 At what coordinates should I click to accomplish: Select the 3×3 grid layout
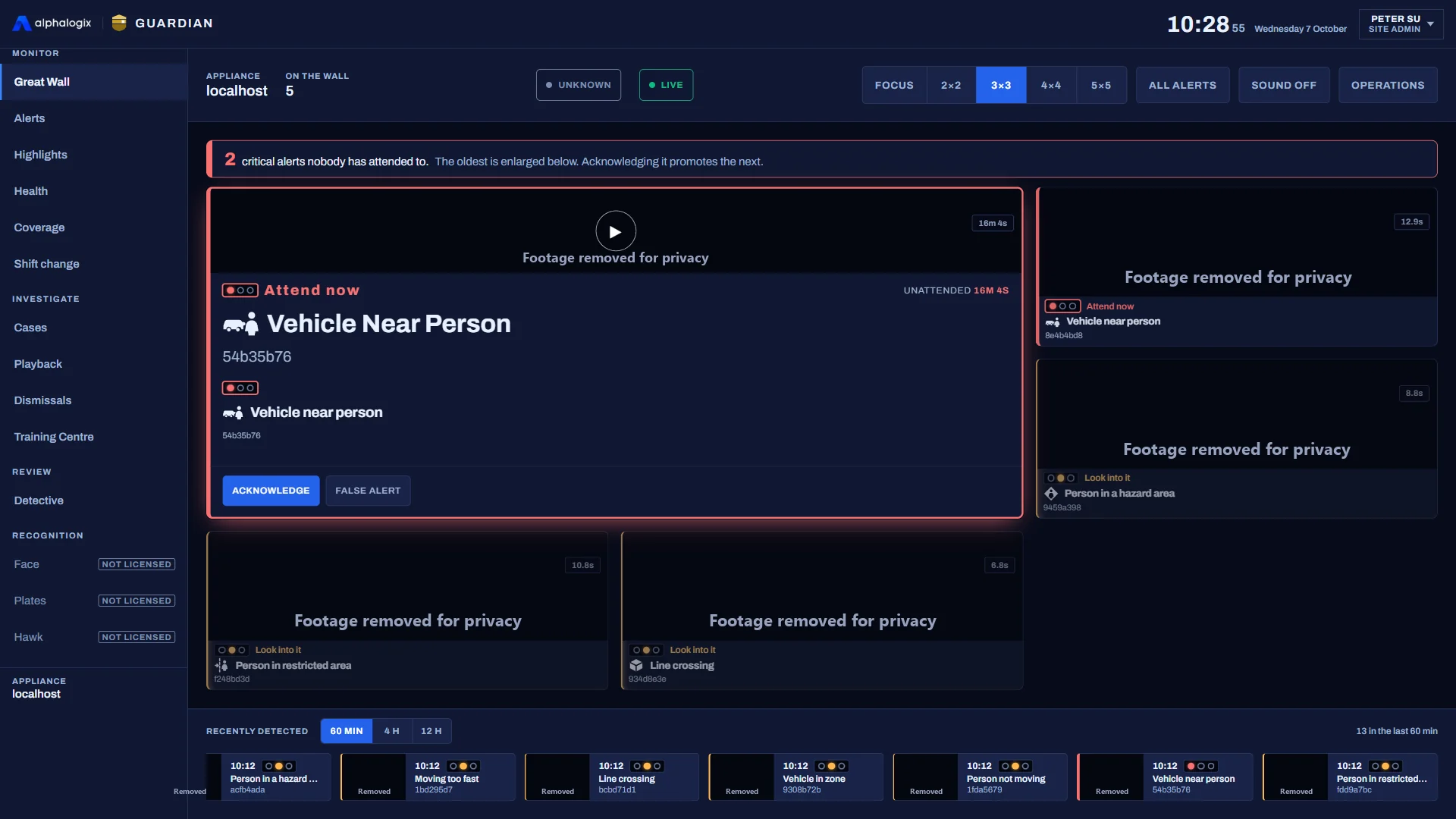coord(1001,85)
